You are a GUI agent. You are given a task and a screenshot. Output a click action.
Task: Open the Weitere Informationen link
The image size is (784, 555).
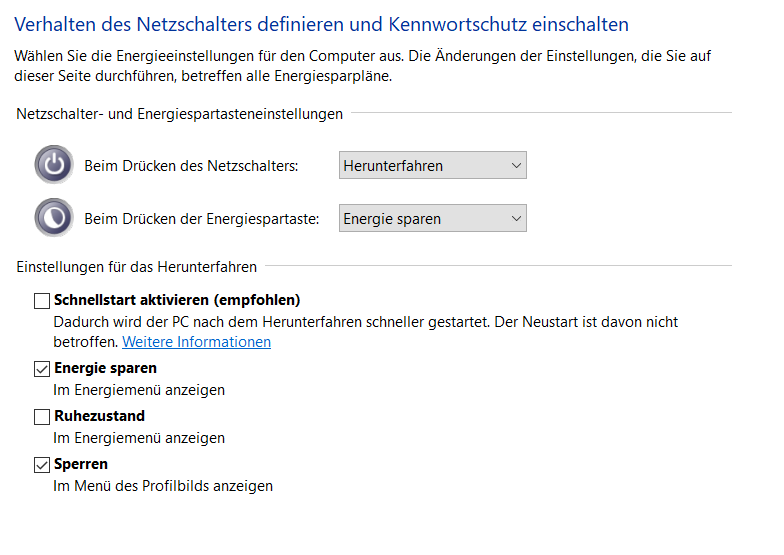[196, 342]
